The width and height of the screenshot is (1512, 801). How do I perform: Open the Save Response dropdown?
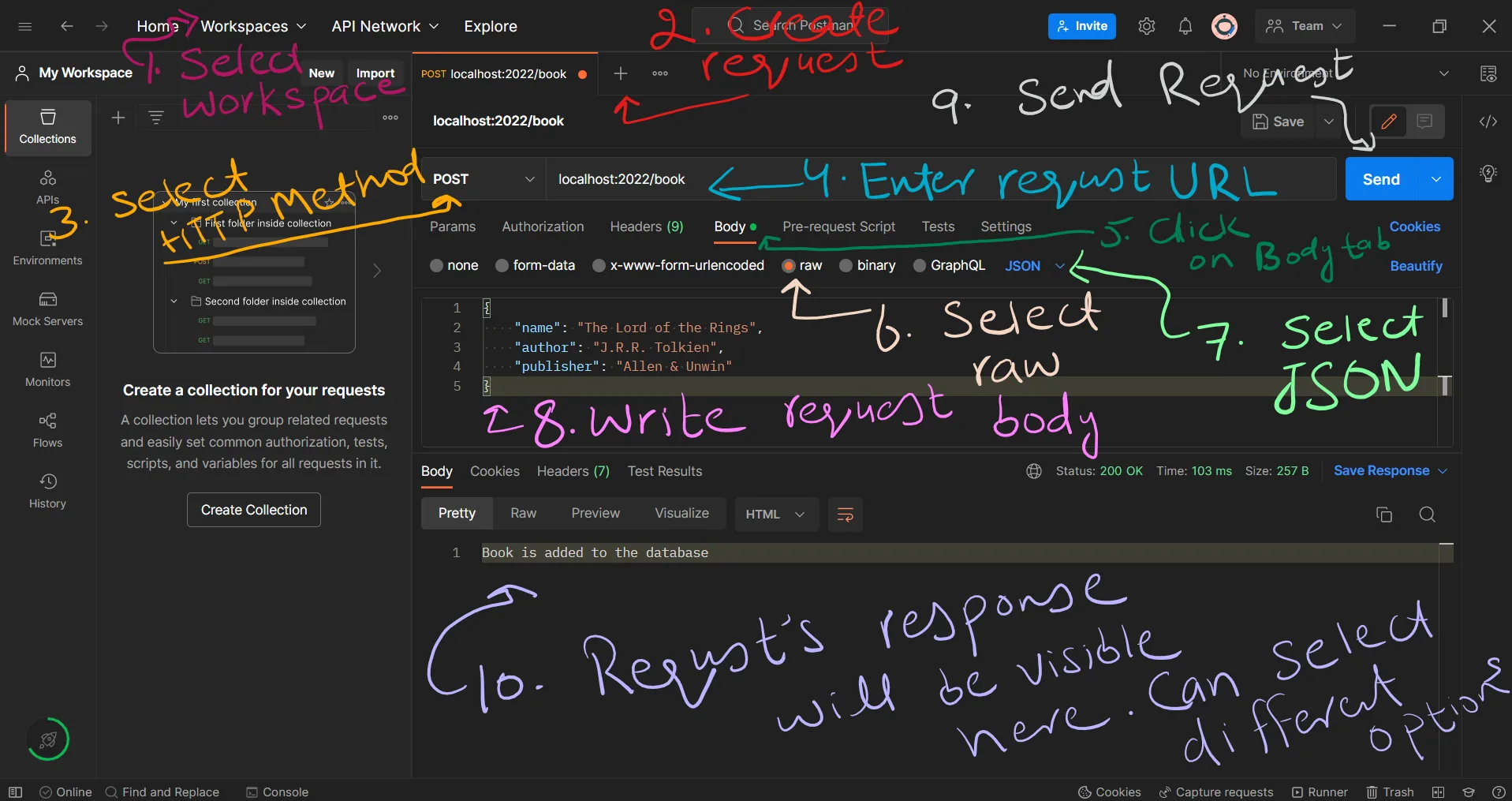pos(1391,471)
